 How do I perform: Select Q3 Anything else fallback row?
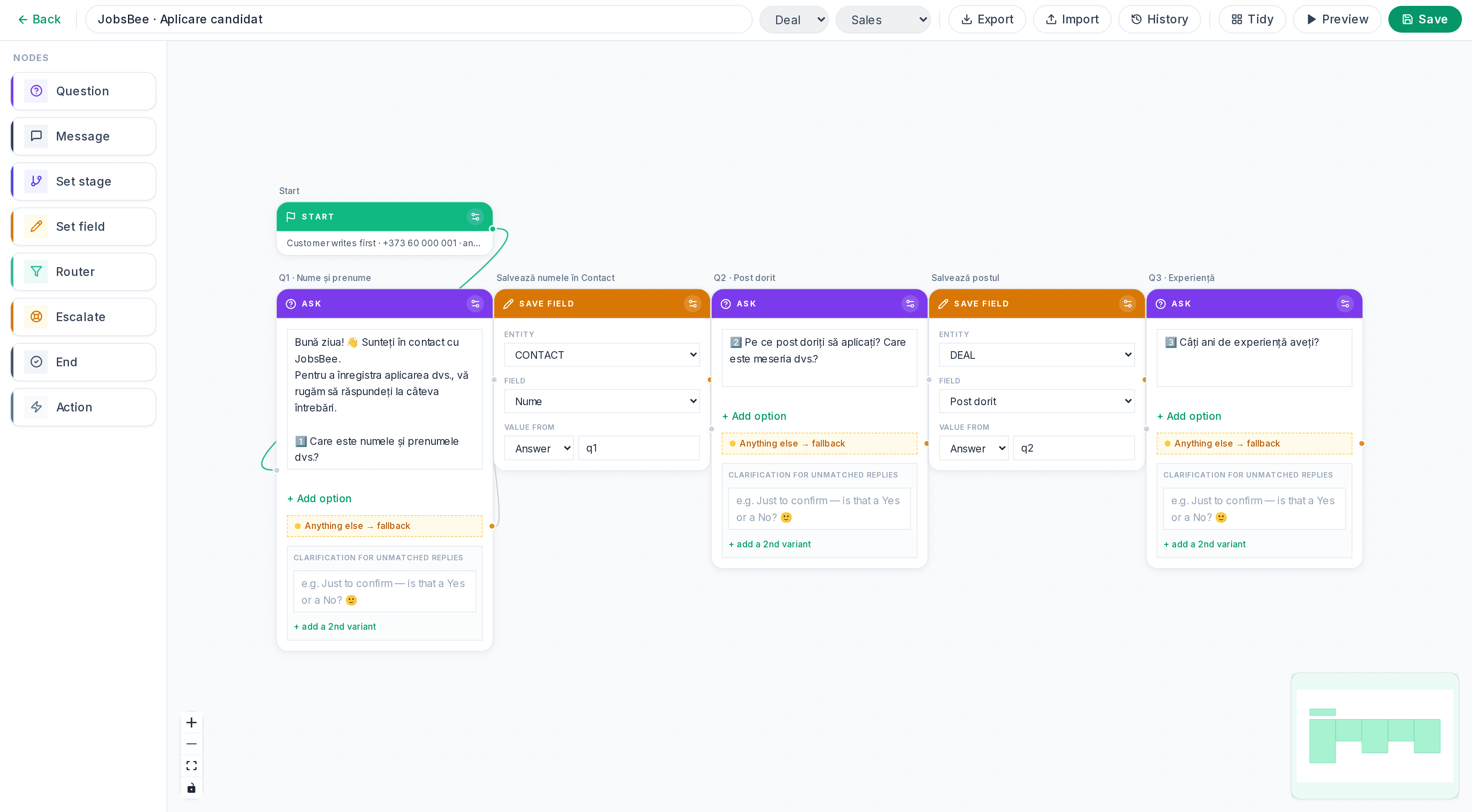point(1254,444)
